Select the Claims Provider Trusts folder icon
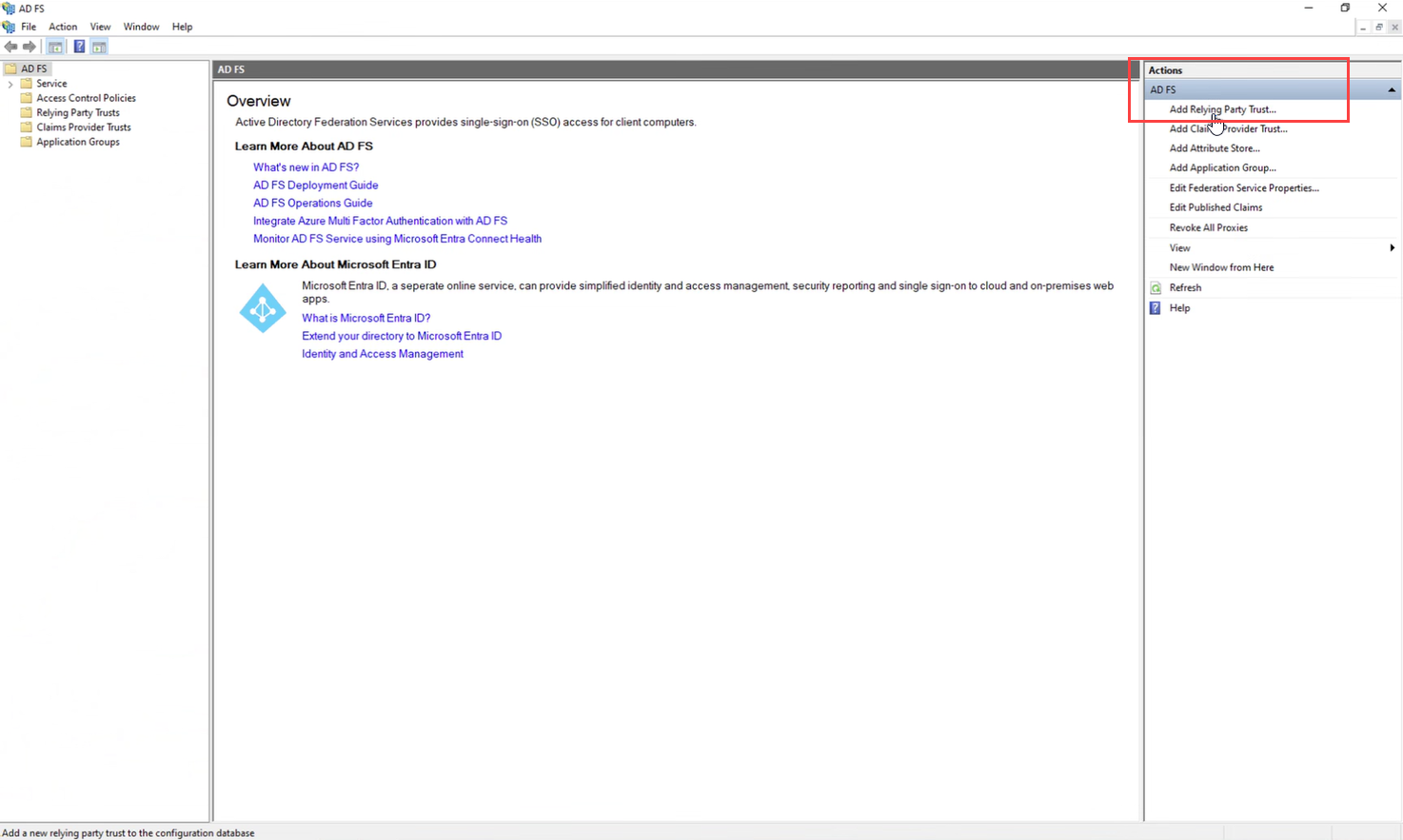This screenshot has height=840, width=1403. [x=27, y=127]
